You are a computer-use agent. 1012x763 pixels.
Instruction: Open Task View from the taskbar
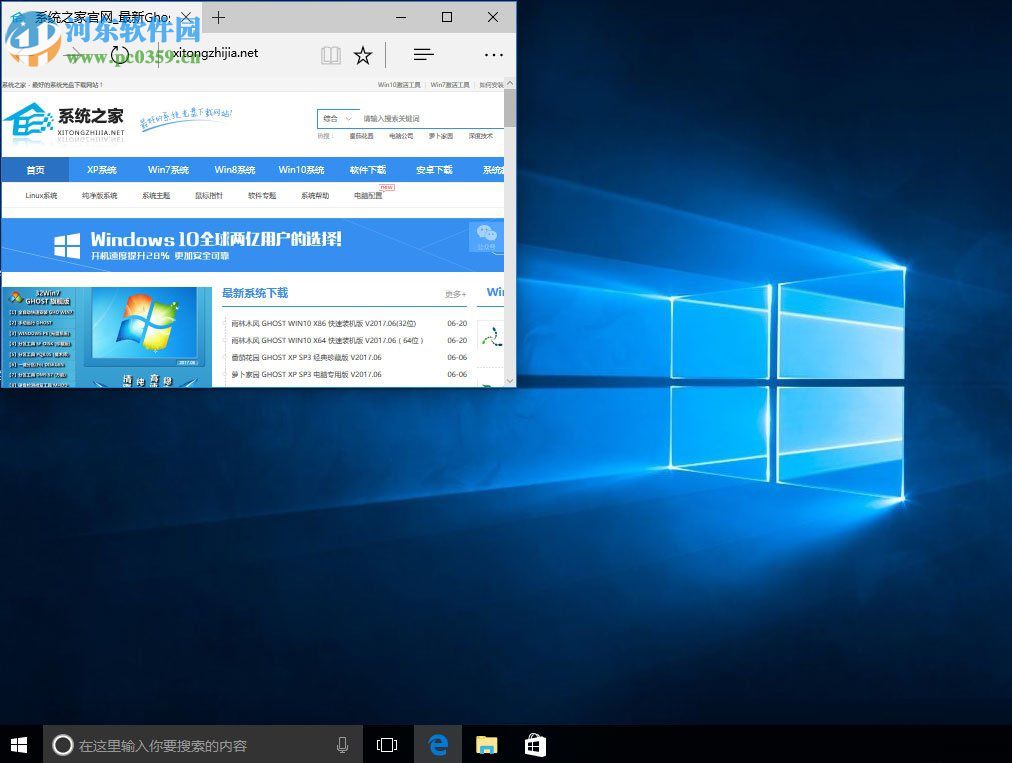click(387, 744)
